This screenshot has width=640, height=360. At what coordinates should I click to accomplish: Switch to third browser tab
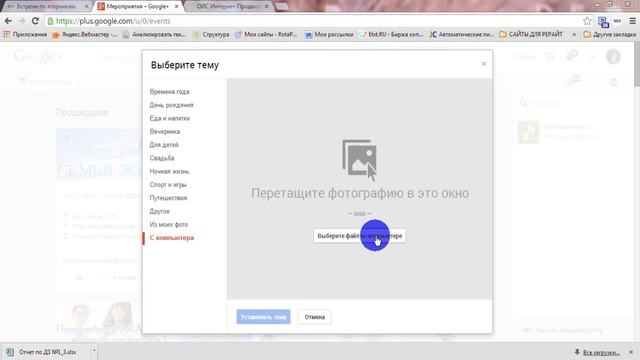(x=228, y=7)
